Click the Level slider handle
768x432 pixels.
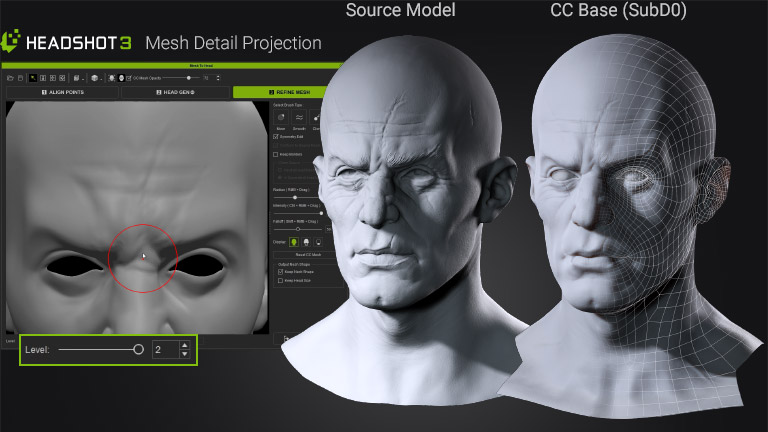coord(138,349)
